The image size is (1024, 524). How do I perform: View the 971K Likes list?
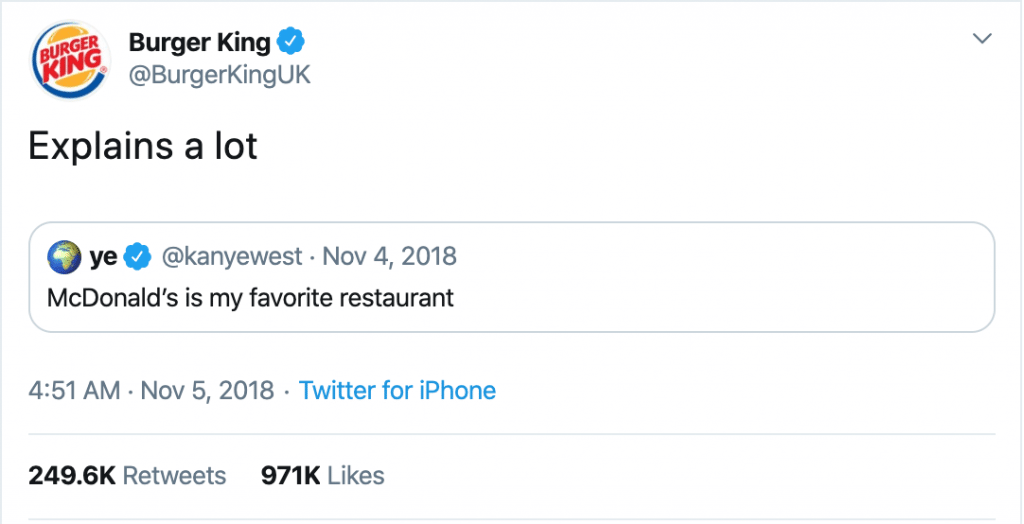[x=322, y=475]
